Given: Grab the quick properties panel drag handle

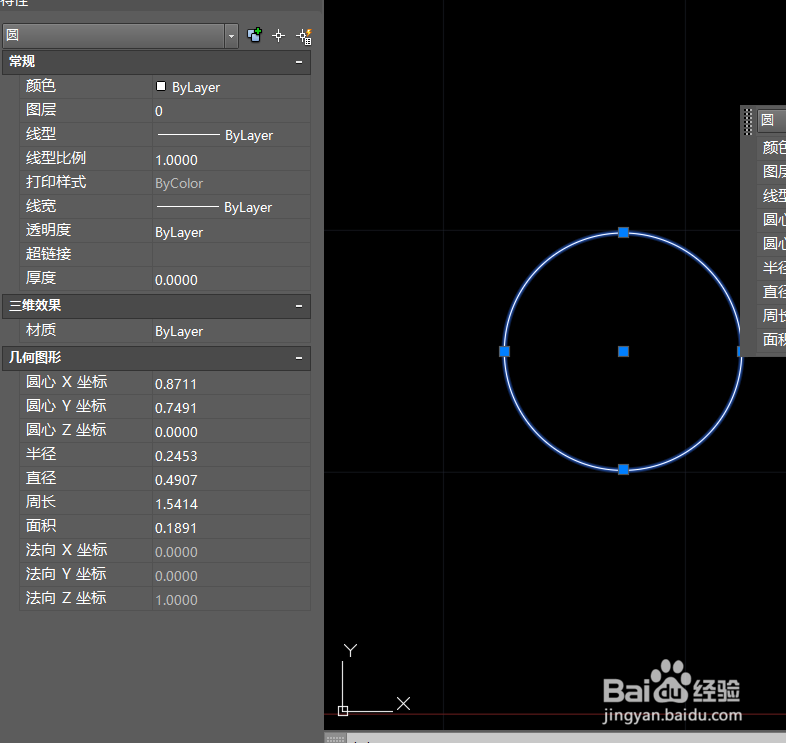Looking at the screenshot, I should tap(747, 122).
